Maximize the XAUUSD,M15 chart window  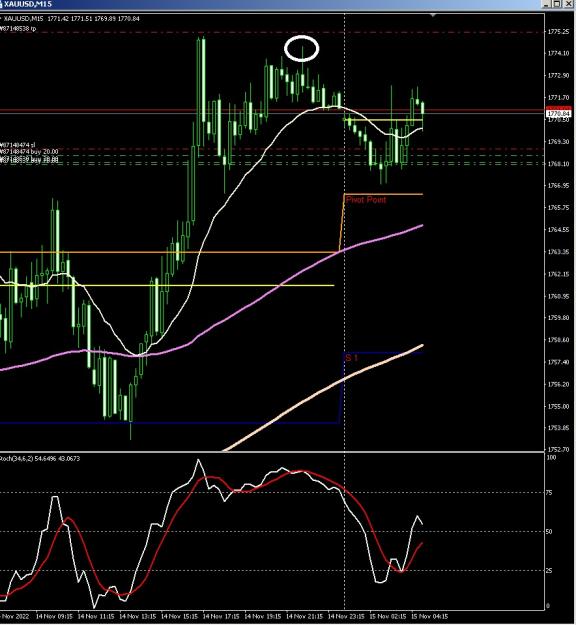pos(557,4)
